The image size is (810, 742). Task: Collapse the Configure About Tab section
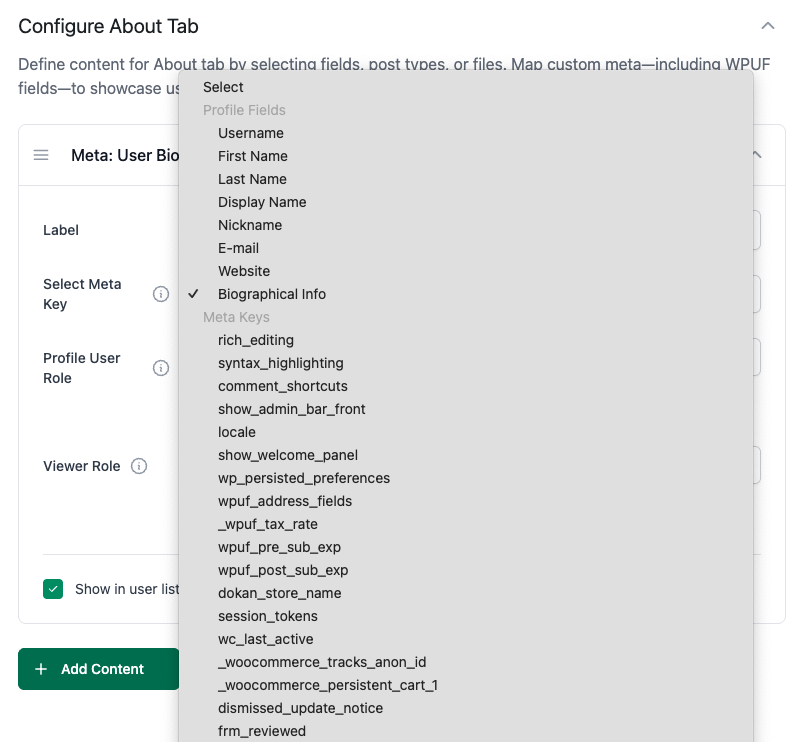click(768, 26)
